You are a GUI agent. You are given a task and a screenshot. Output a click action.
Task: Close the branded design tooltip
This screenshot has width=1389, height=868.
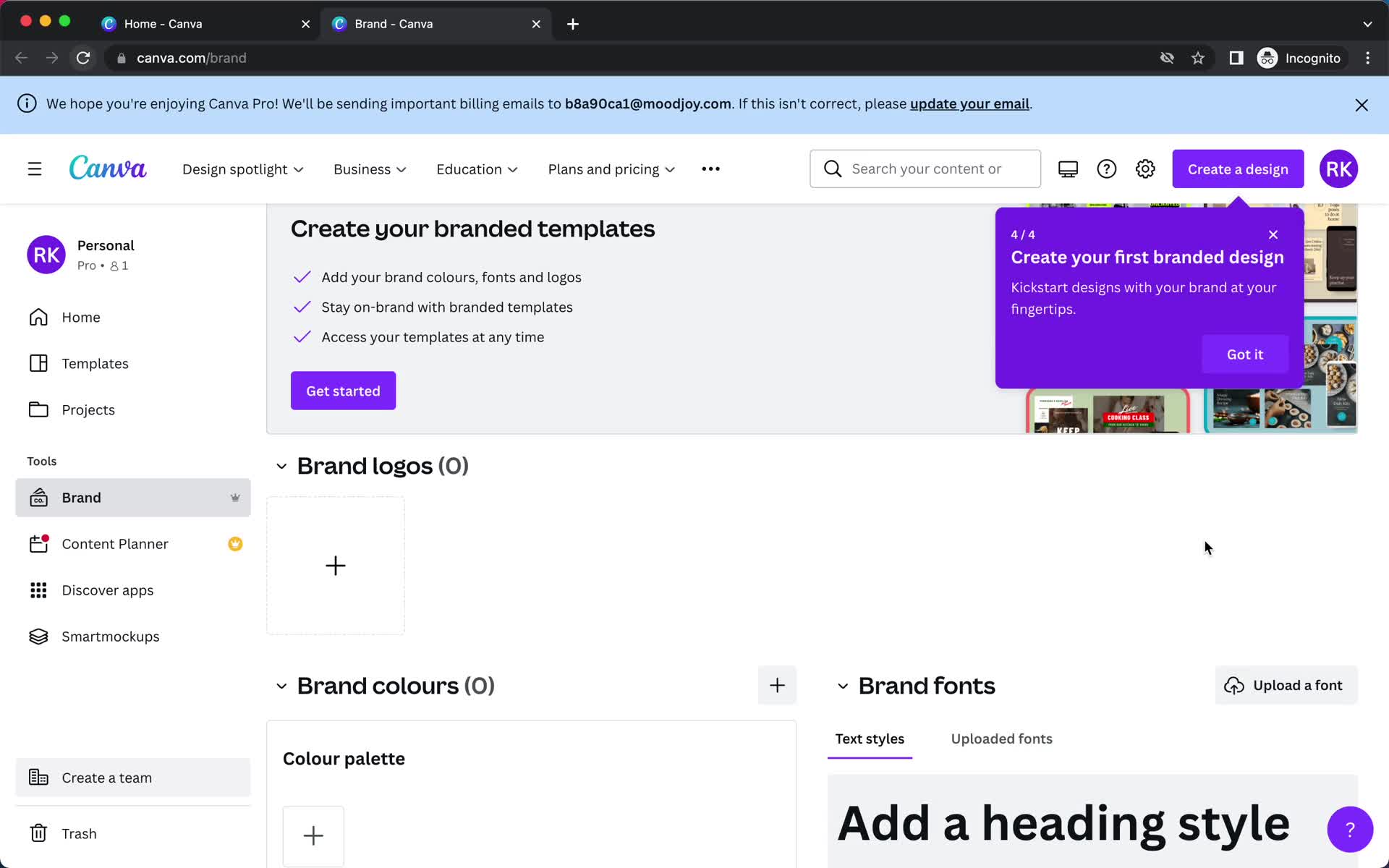pos(1273,234)
